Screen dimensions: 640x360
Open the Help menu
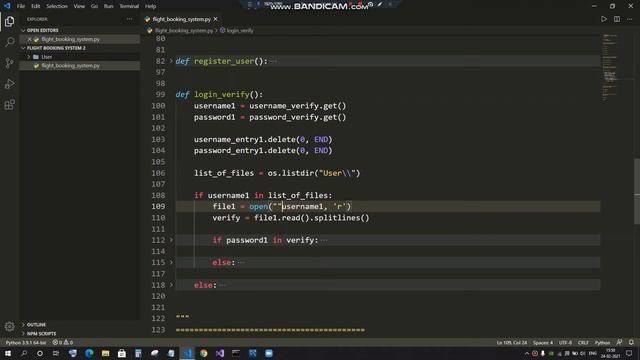(151, 6)
